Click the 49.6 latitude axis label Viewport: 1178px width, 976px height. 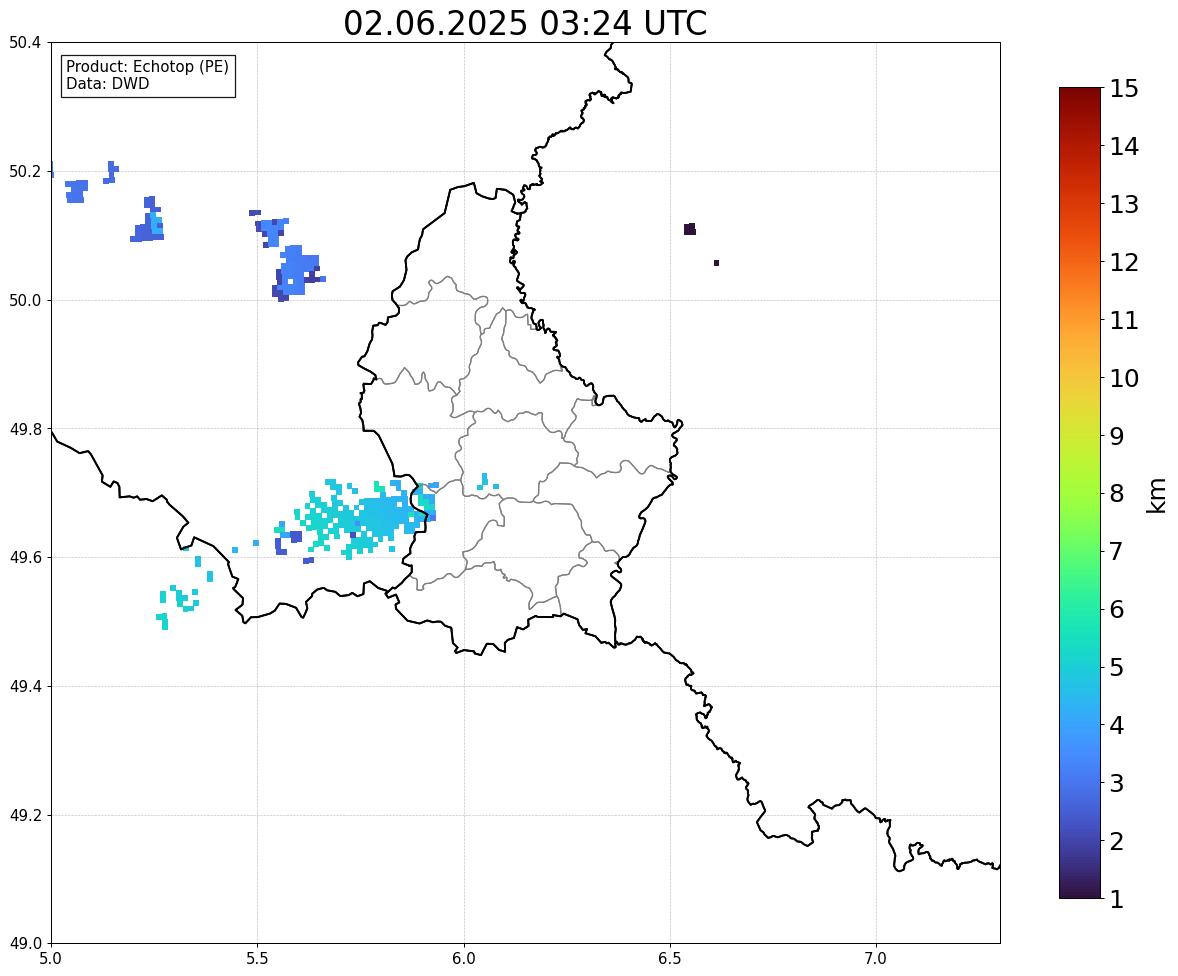tap(25, 557)
